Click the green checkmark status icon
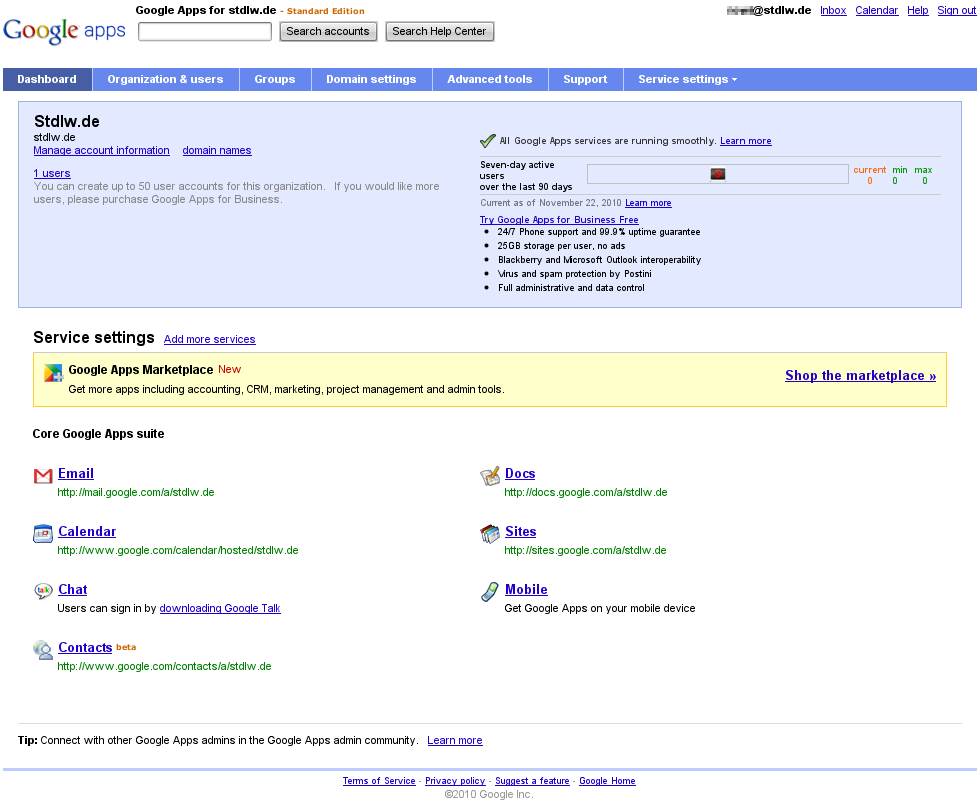Screen dimensions: 979x810 [488, 141]
